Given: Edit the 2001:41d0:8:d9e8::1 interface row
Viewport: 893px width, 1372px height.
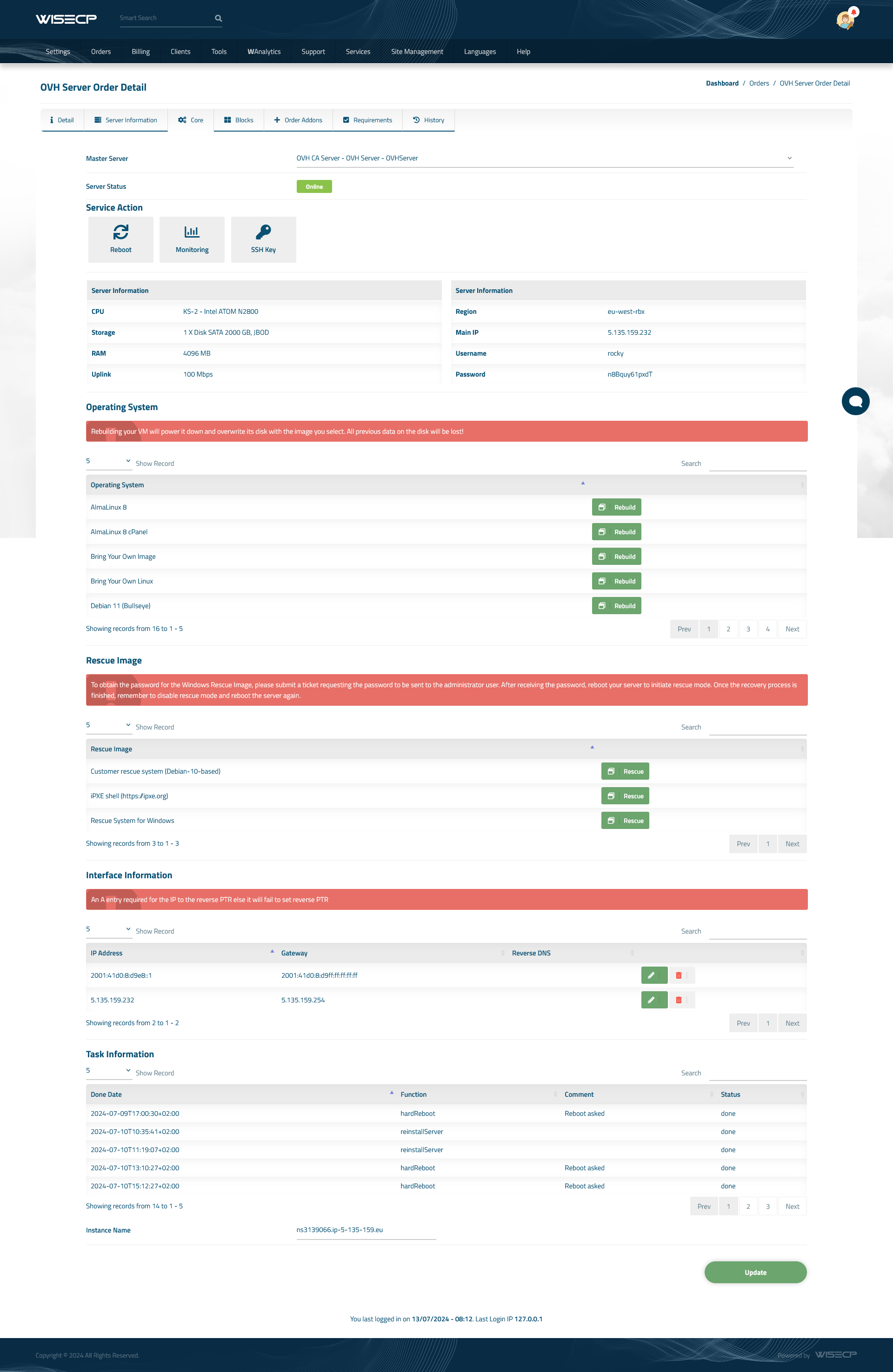Looking at the screenshot, I should (x=654, y=975).
